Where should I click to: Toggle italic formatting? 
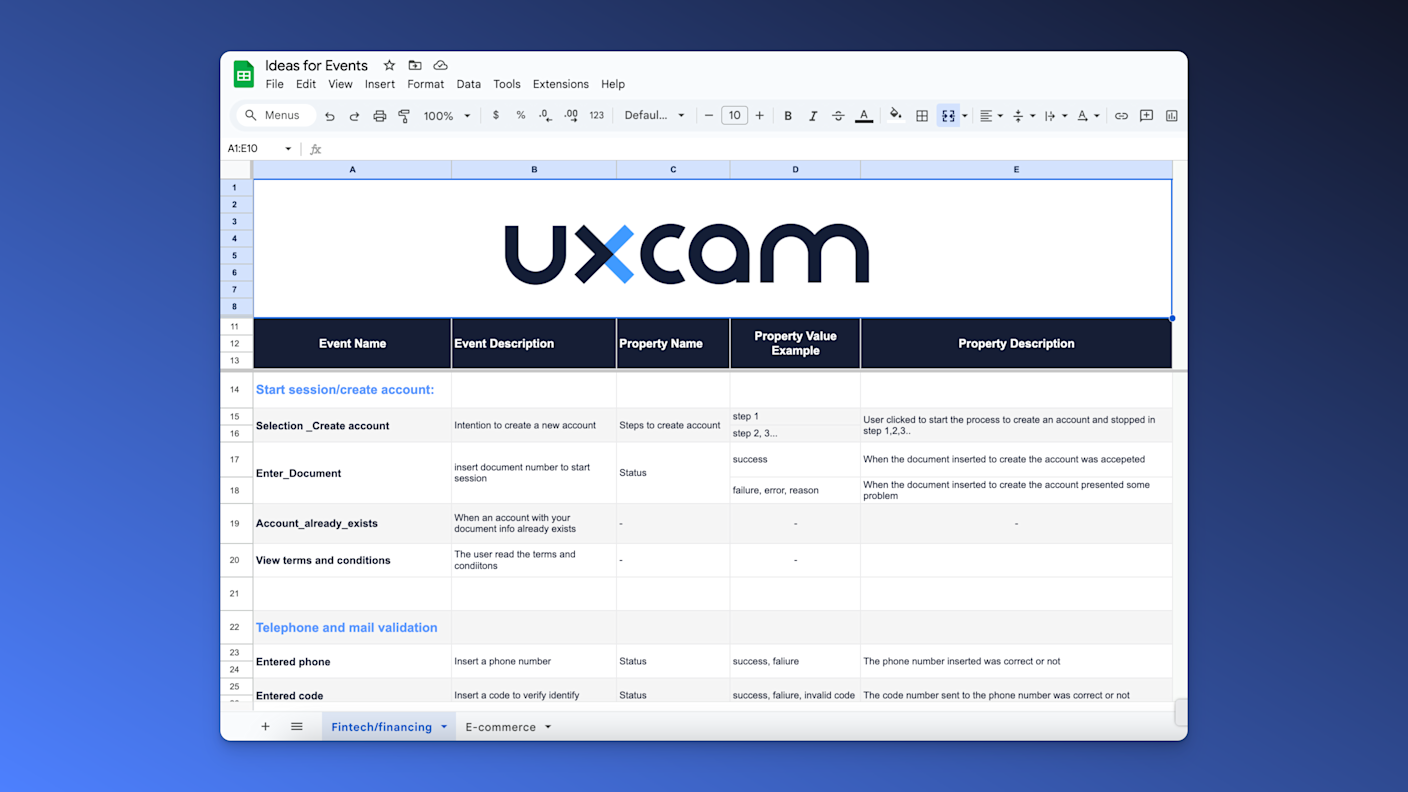click(813, 116)
